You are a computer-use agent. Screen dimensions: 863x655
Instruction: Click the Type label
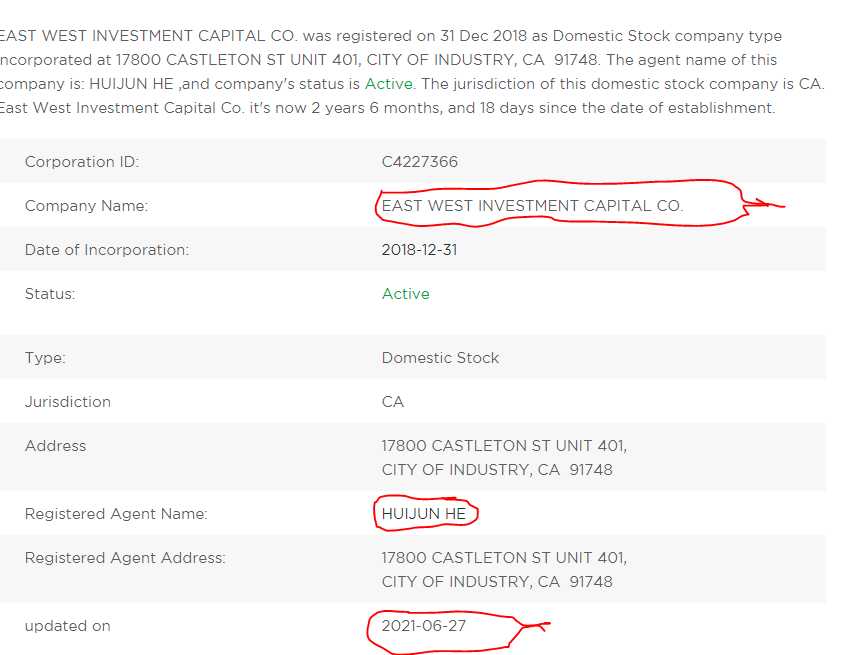pos(45,358)
